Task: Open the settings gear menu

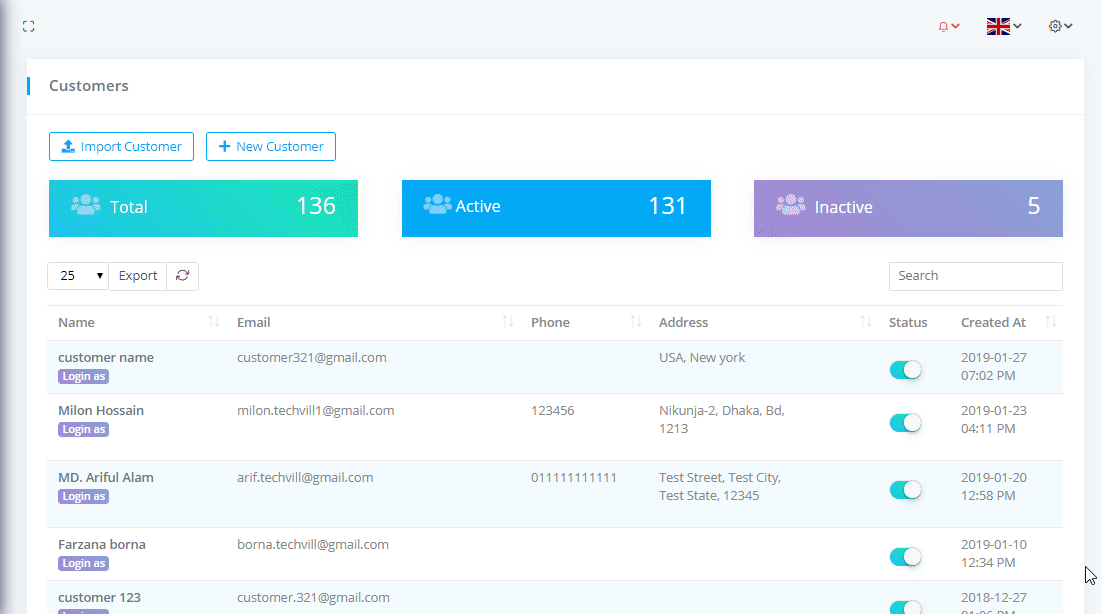Action: click(1060, 26)
